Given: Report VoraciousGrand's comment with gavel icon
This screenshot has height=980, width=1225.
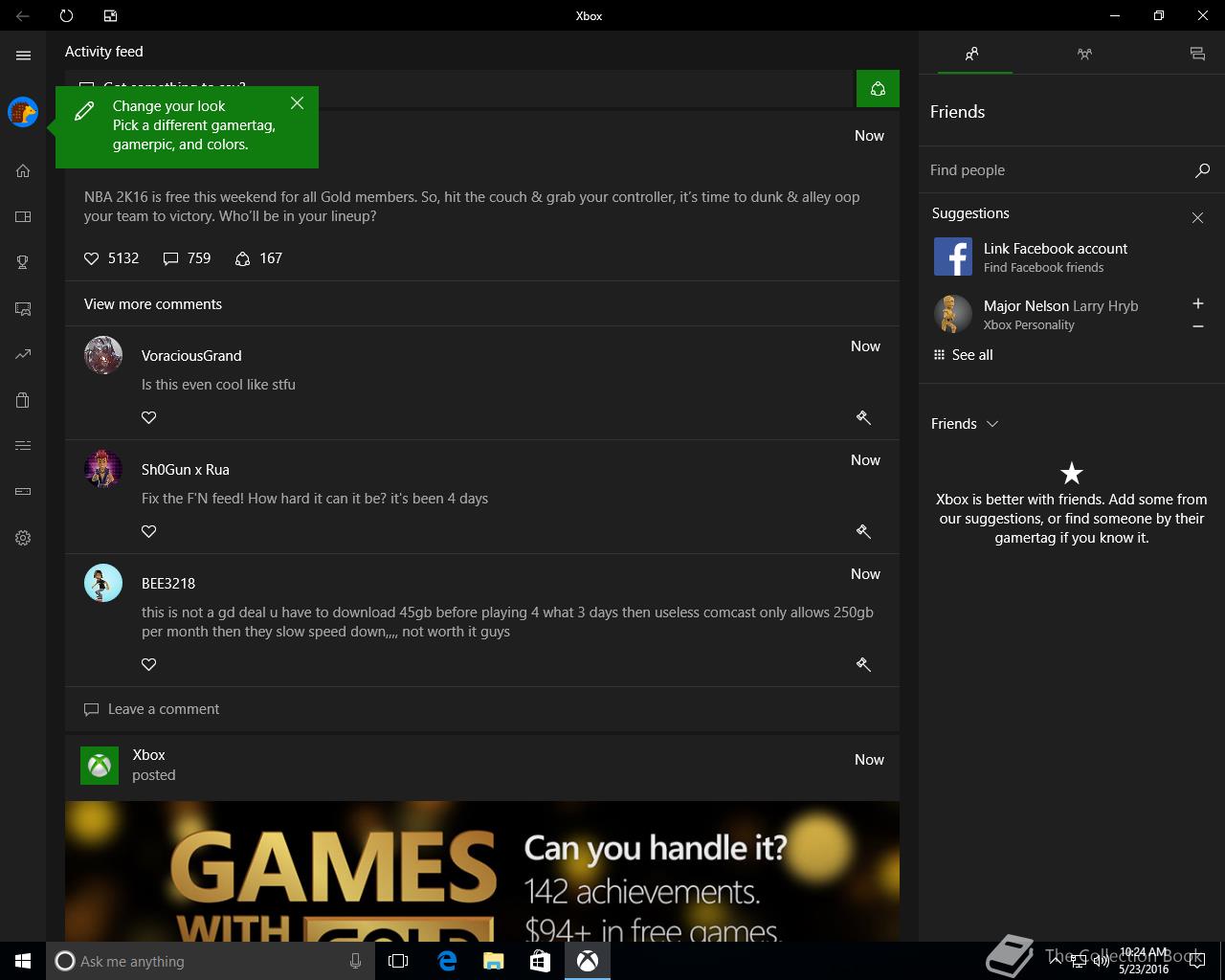Looking at the screenshot, I should (x=863, y=417).
